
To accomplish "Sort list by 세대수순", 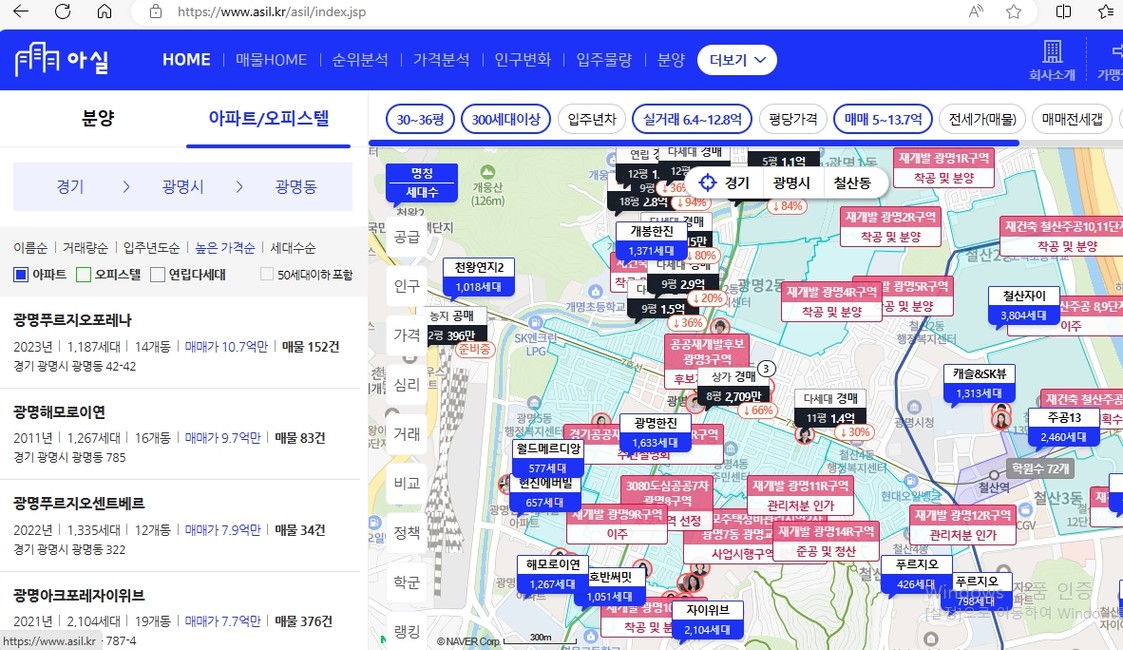I will point(293,248).
